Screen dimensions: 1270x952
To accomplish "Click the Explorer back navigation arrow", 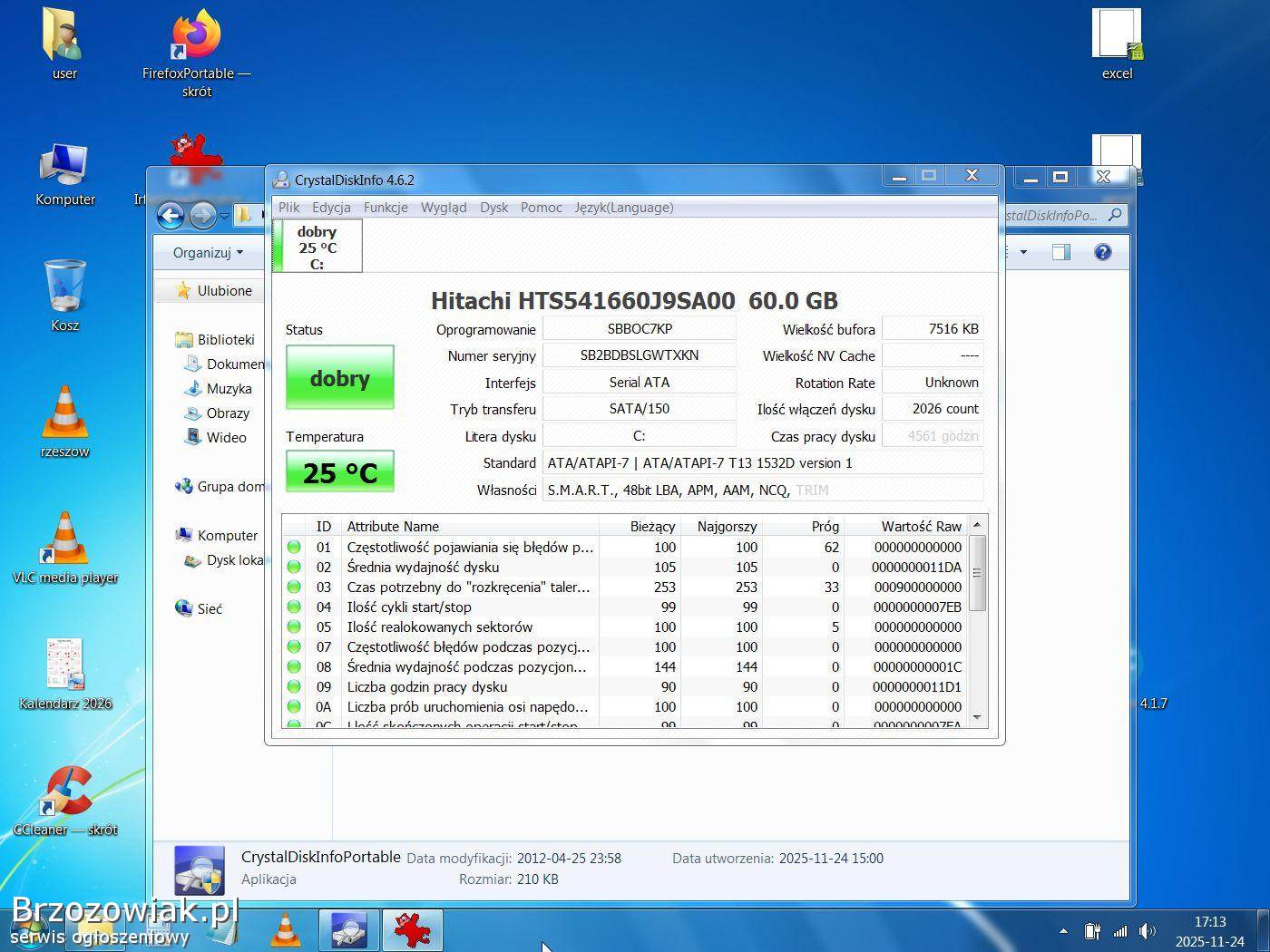I will tap(171, 215).
